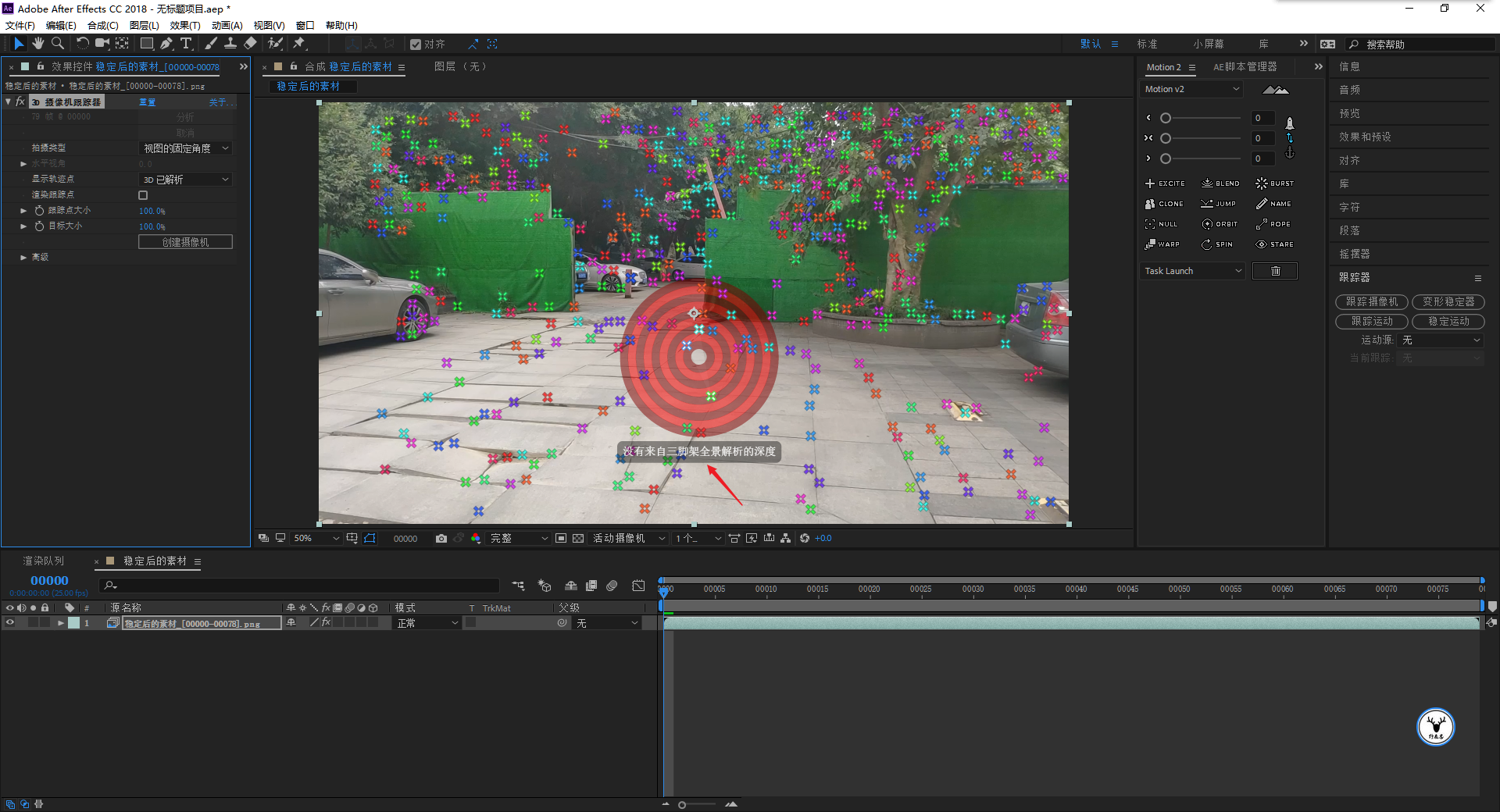Viewport: 1500px width, 812px height.
Task: Toggle mask and shape path visibility
Action: point(370,538)
